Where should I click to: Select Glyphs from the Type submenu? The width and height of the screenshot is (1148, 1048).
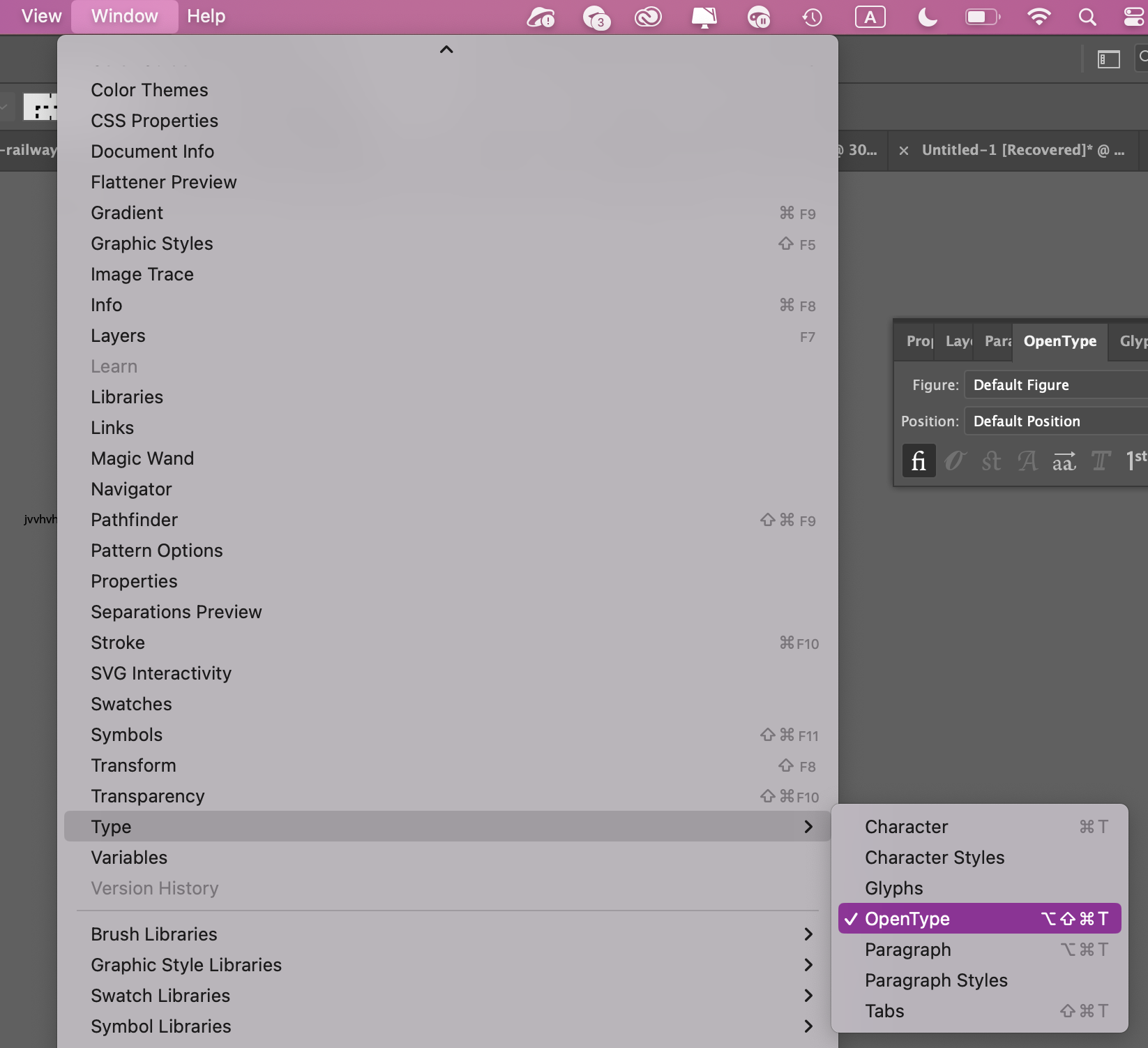[x=893, y=888]
